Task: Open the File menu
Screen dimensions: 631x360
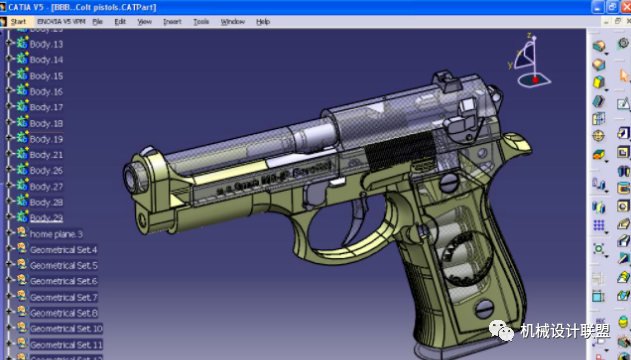Action: point(97,22)
